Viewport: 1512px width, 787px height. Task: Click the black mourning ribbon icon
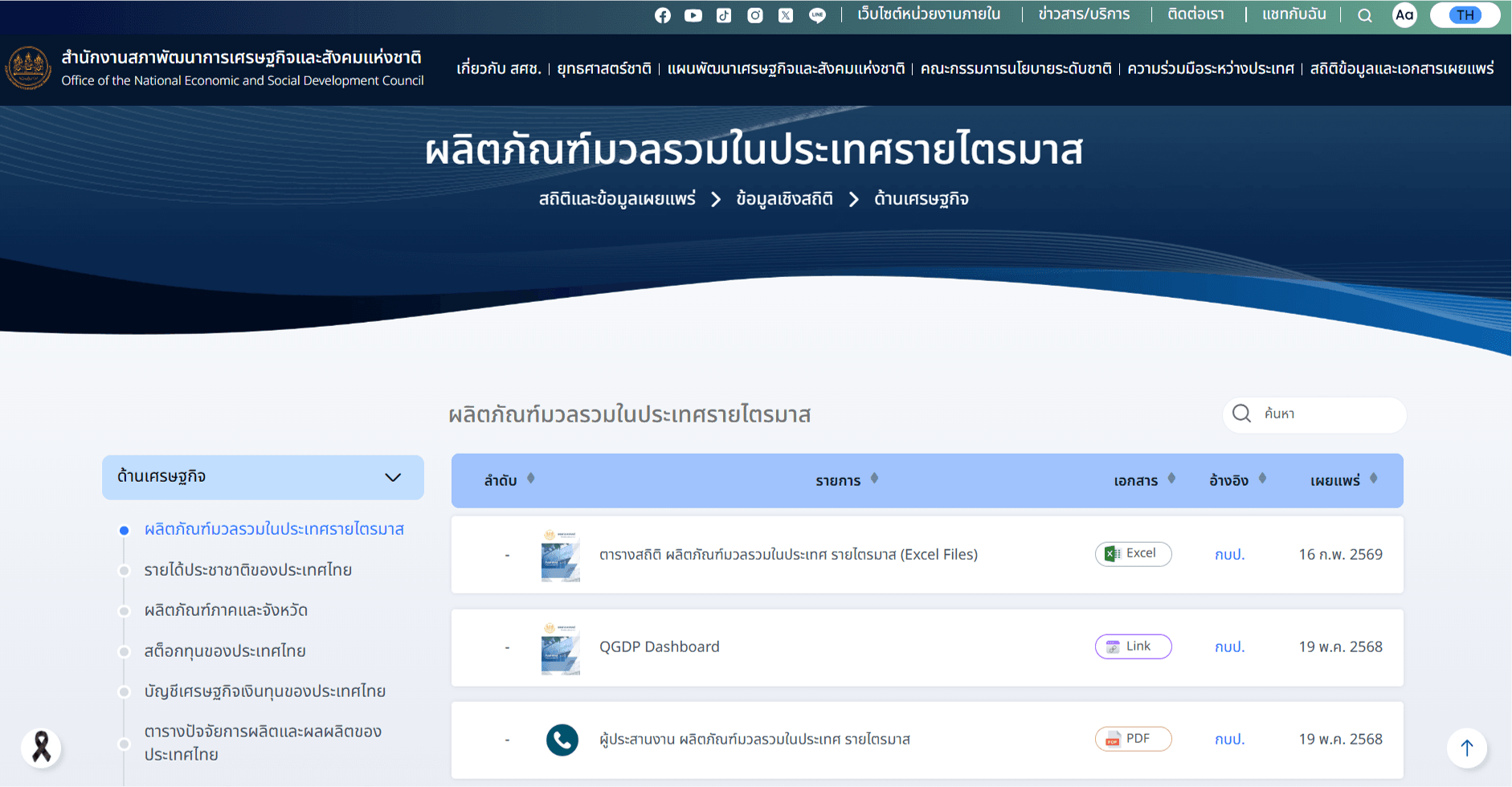click(41, 747)
